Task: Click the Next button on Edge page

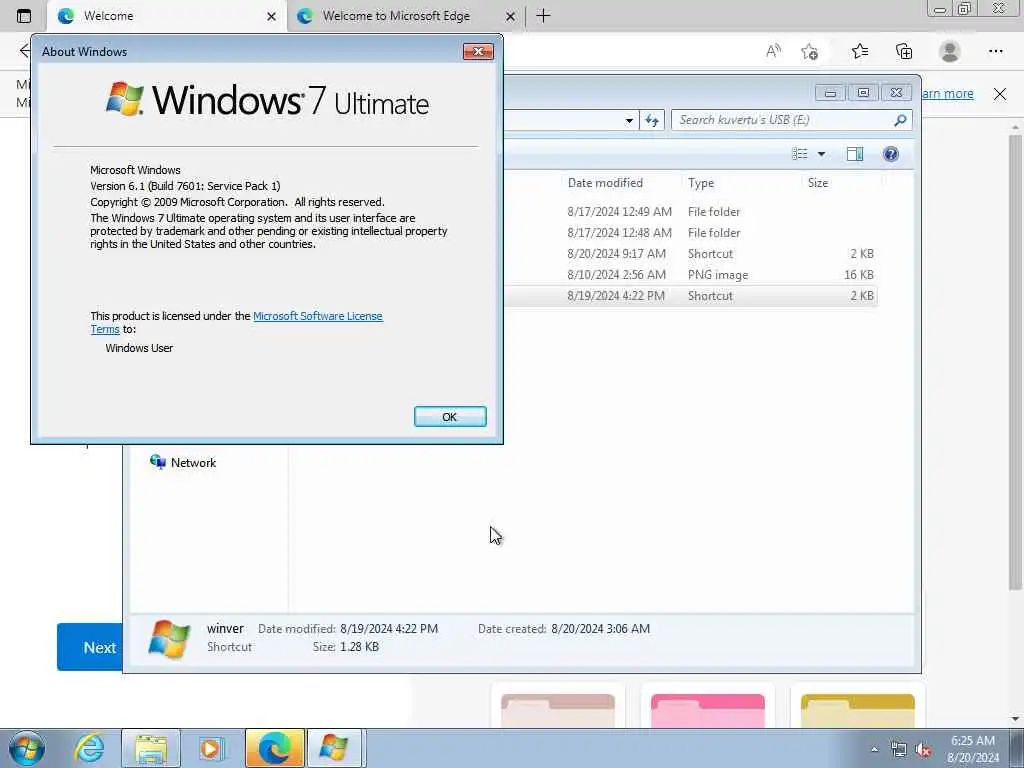Action: pos(89,647)
